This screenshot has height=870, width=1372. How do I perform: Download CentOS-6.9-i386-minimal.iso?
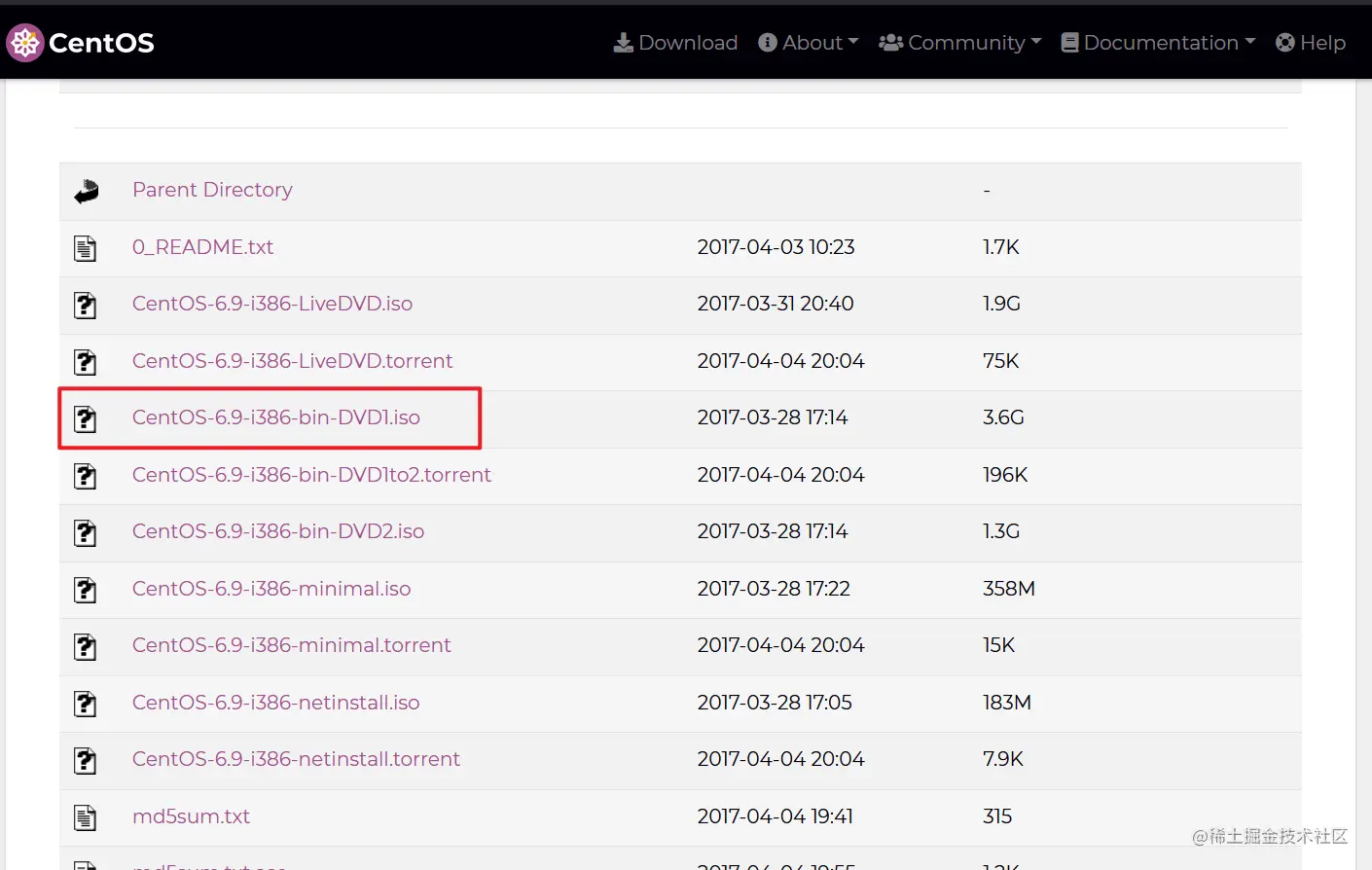[x=271, y=589]
